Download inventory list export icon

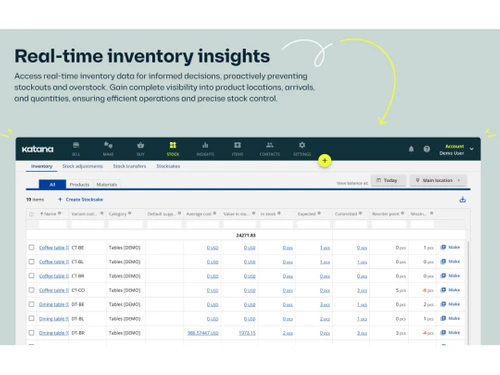462,200
